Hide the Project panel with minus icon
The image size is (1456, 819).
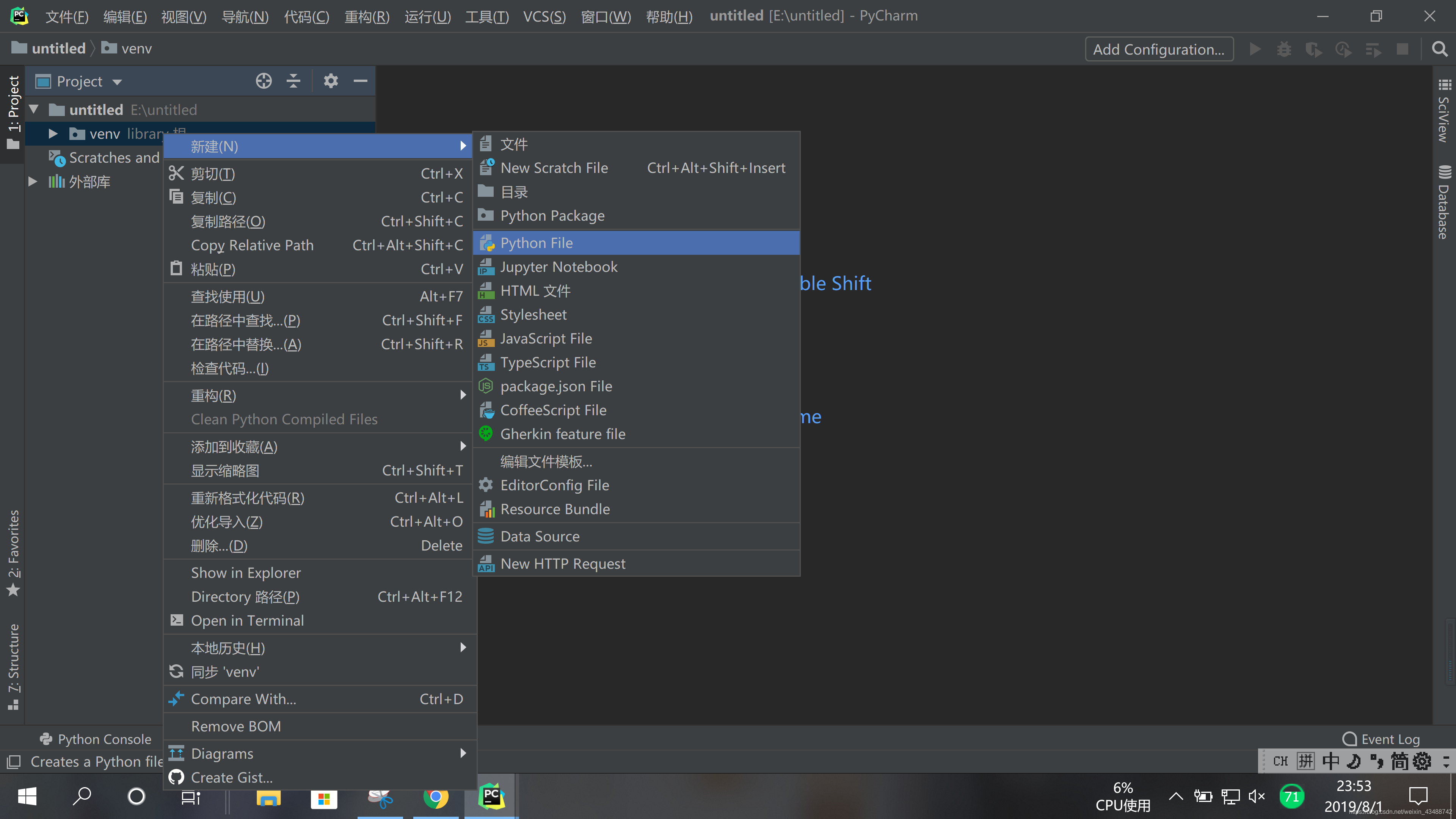click(x=361, y=81)
